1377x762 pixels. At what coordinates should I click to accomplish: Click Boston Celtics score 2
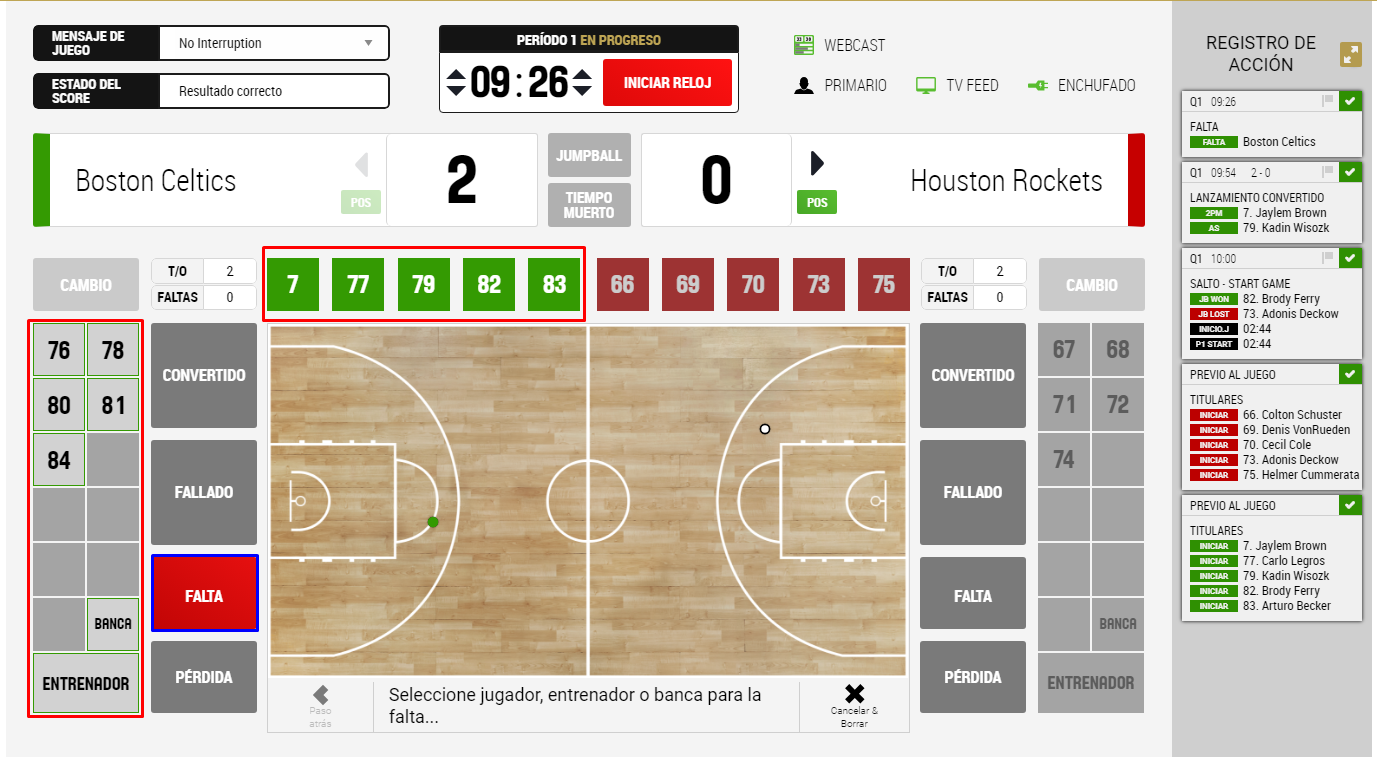[x=462, y=181]
